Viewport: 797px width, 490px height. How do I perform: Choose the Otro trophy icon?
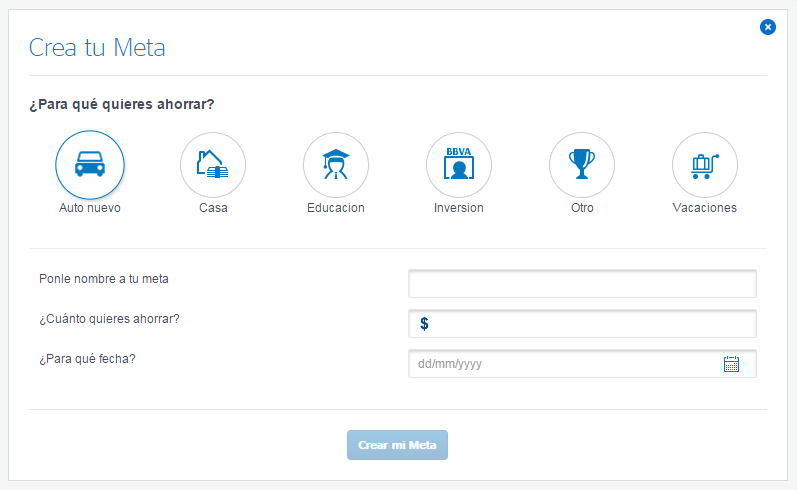point(582,165)
